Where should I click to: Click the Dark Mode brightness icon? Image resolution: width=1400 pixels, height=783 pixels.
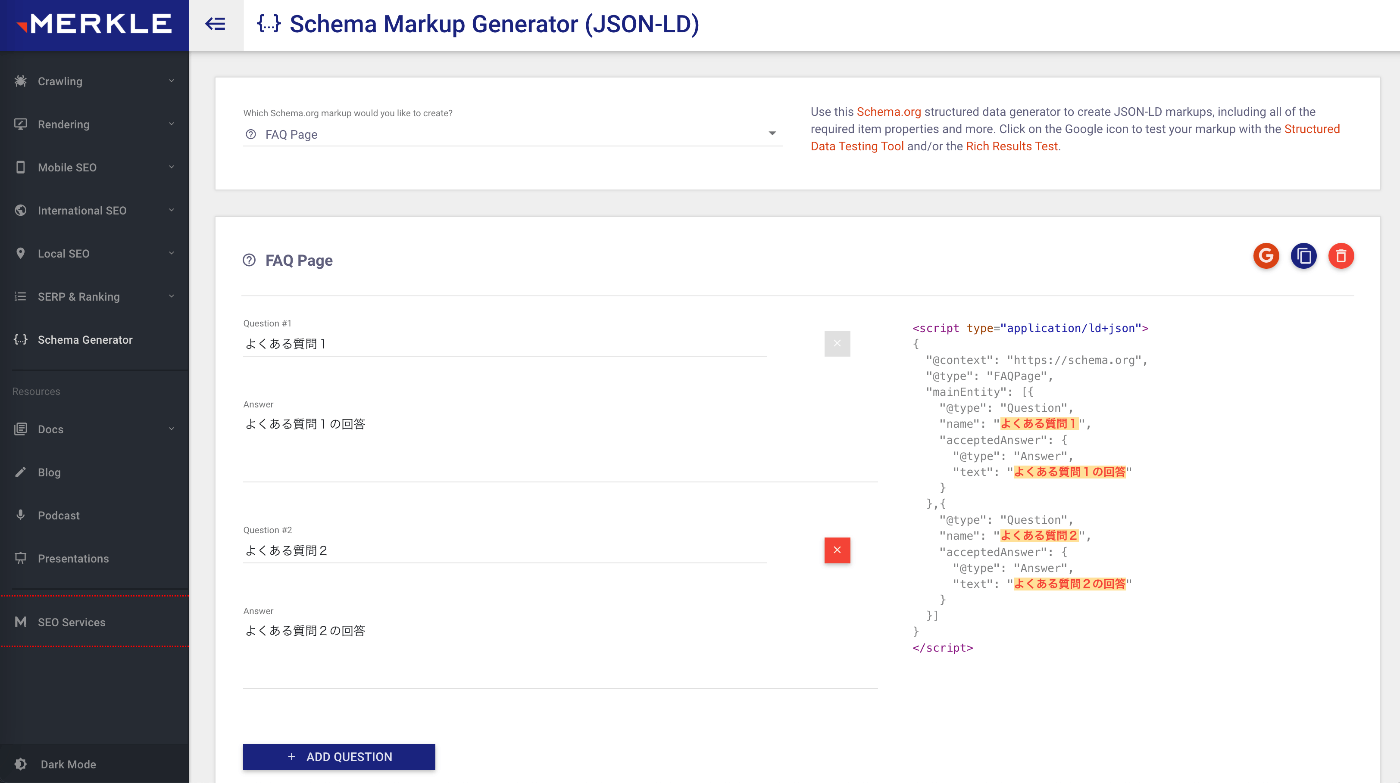(21, 764)
